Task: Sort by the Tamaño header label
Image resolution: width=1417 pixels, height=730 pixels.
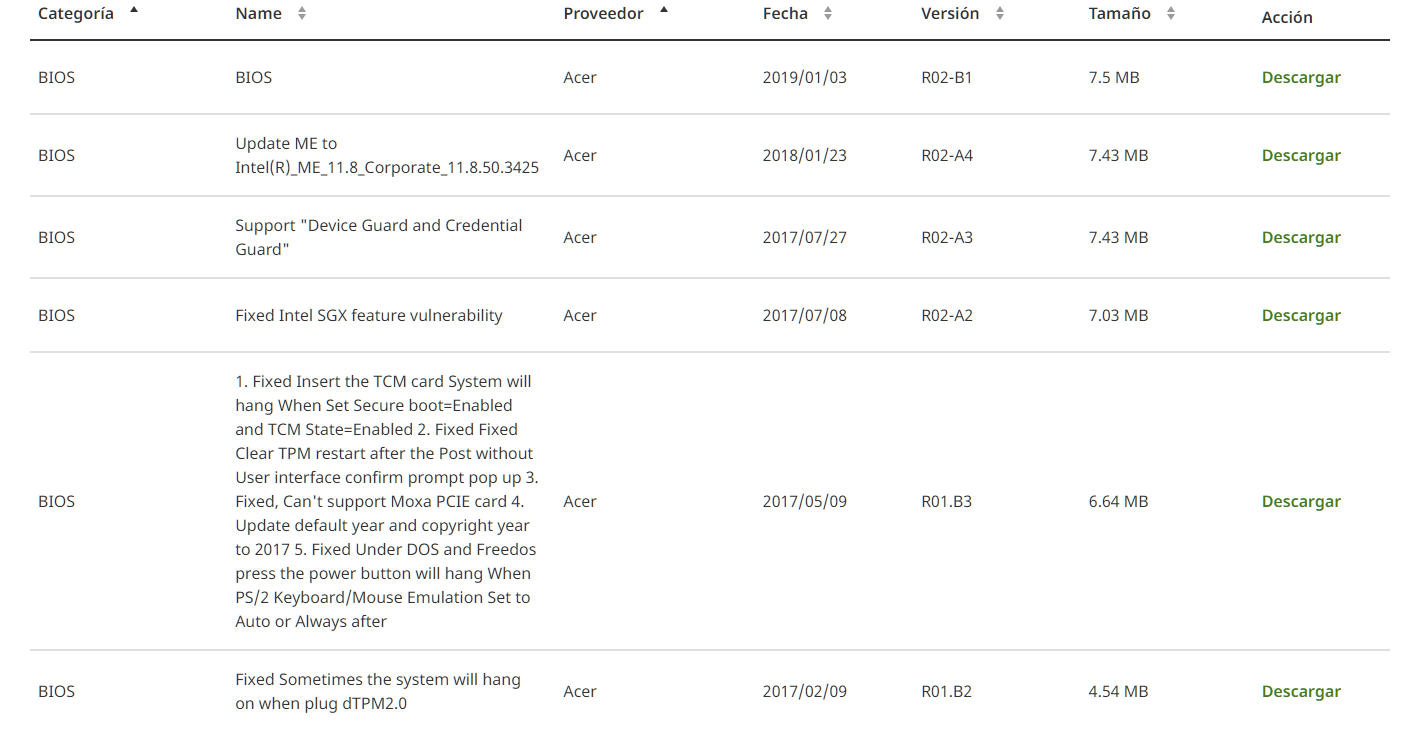Action: coord(1119,14)
